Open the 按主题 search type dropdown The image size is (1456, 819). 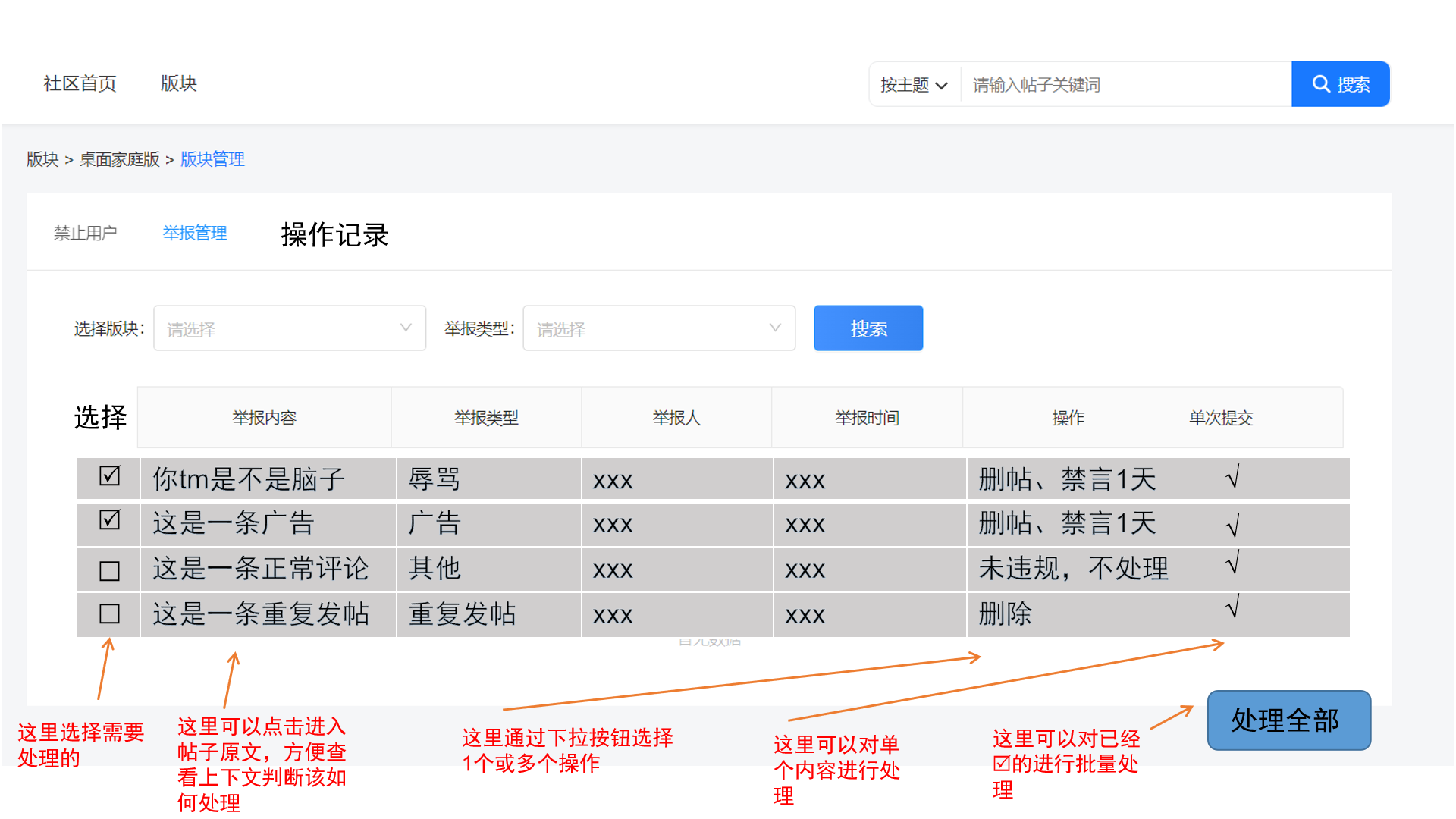tap(914, 85)
